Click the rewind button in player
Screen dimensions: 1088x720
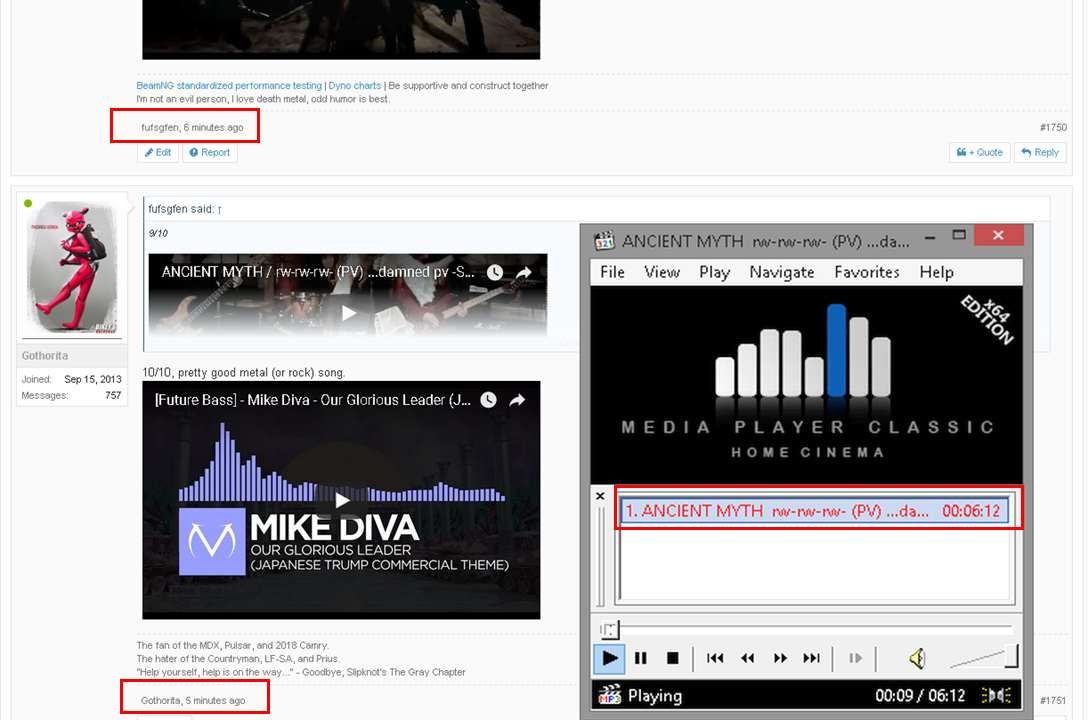(747, 658)
